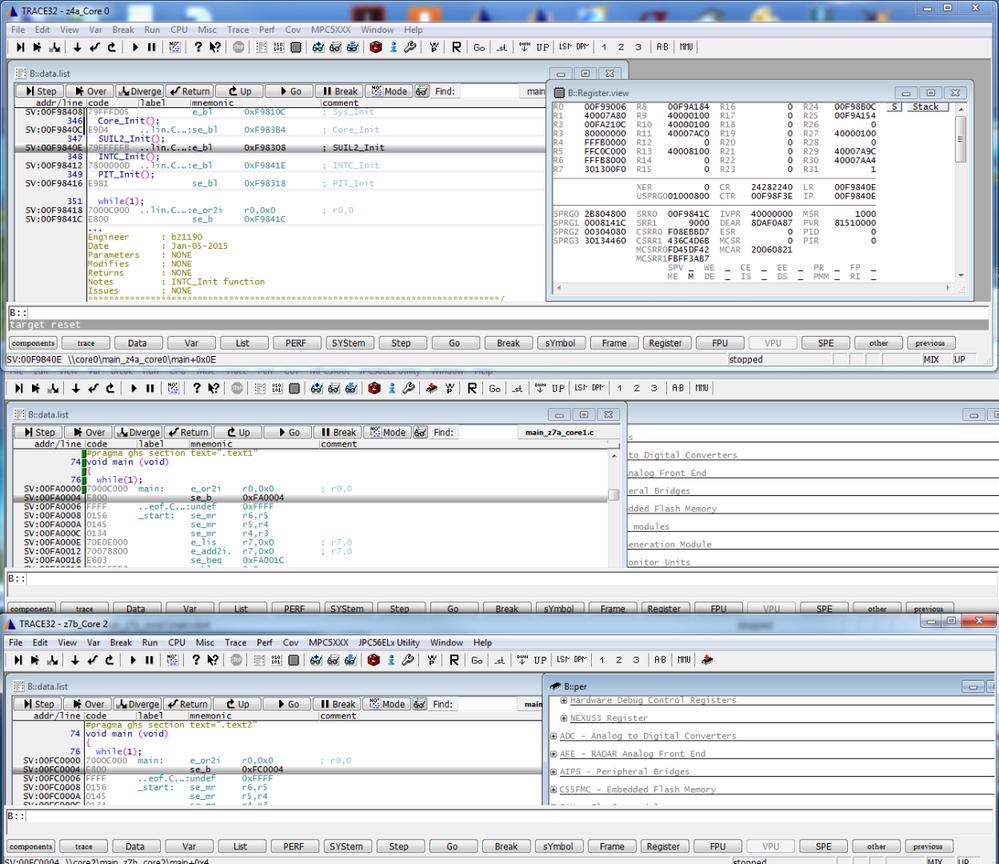Click glasses icon beside Mode in z4a data.list
This screenshot has width=999, height=864.
coord(422,91)
